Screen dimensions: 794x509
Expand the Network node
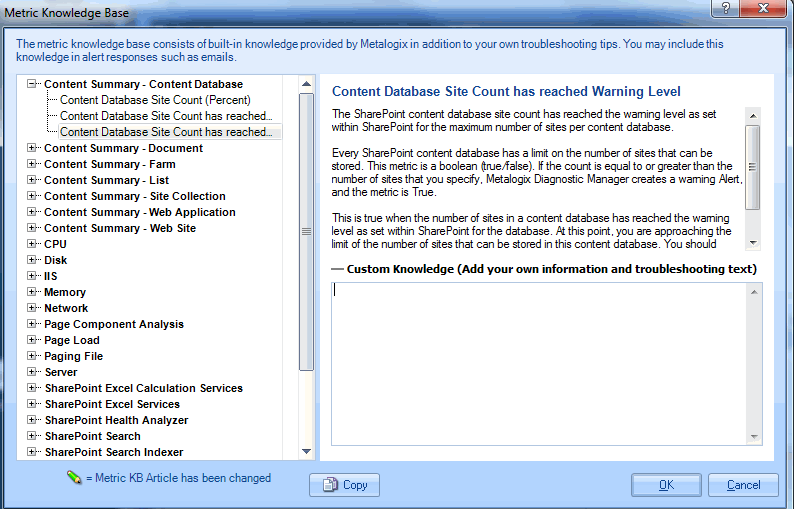pyautogui.click(x=31, y=308)
